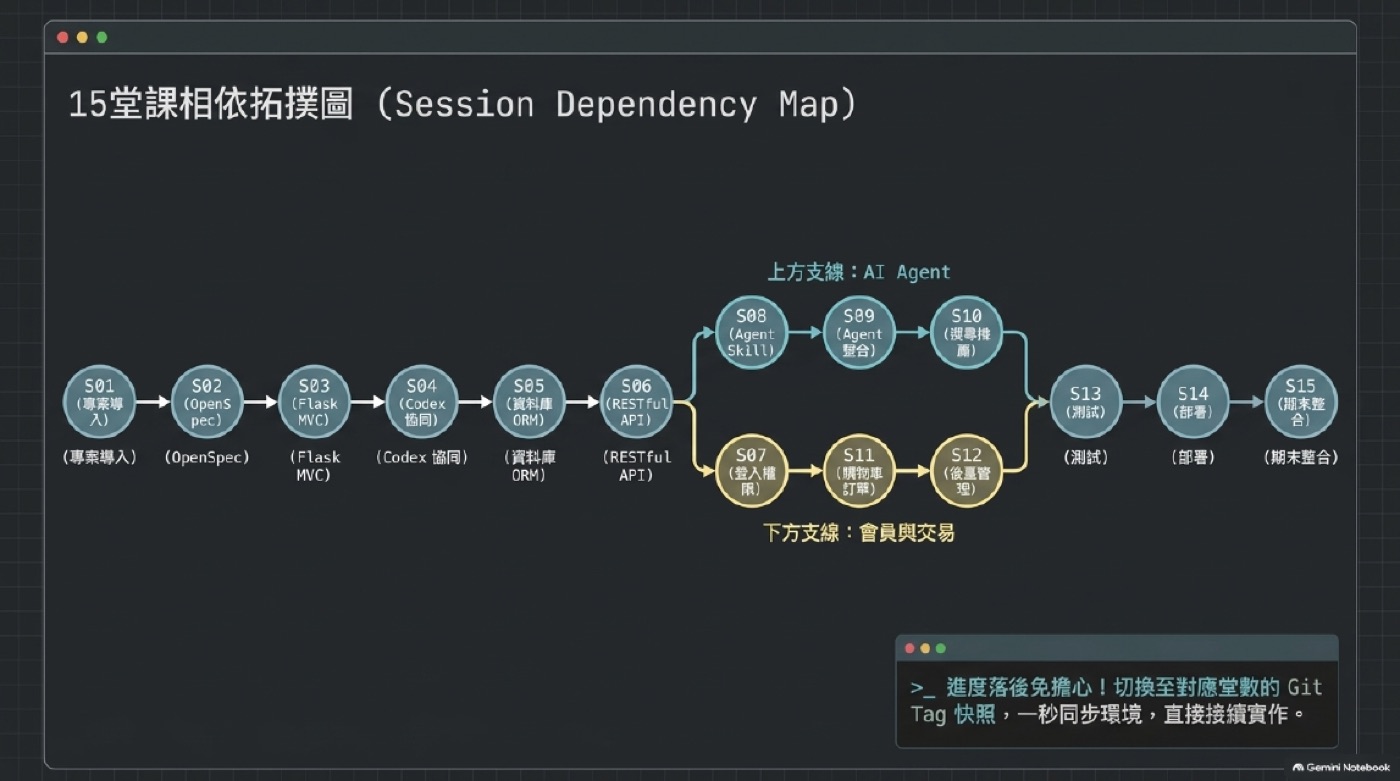The height and width of the screenshot is (781, 1400).
Task: Click the label 上方支線：AI Agent
Action: click(x=858, y=272)
